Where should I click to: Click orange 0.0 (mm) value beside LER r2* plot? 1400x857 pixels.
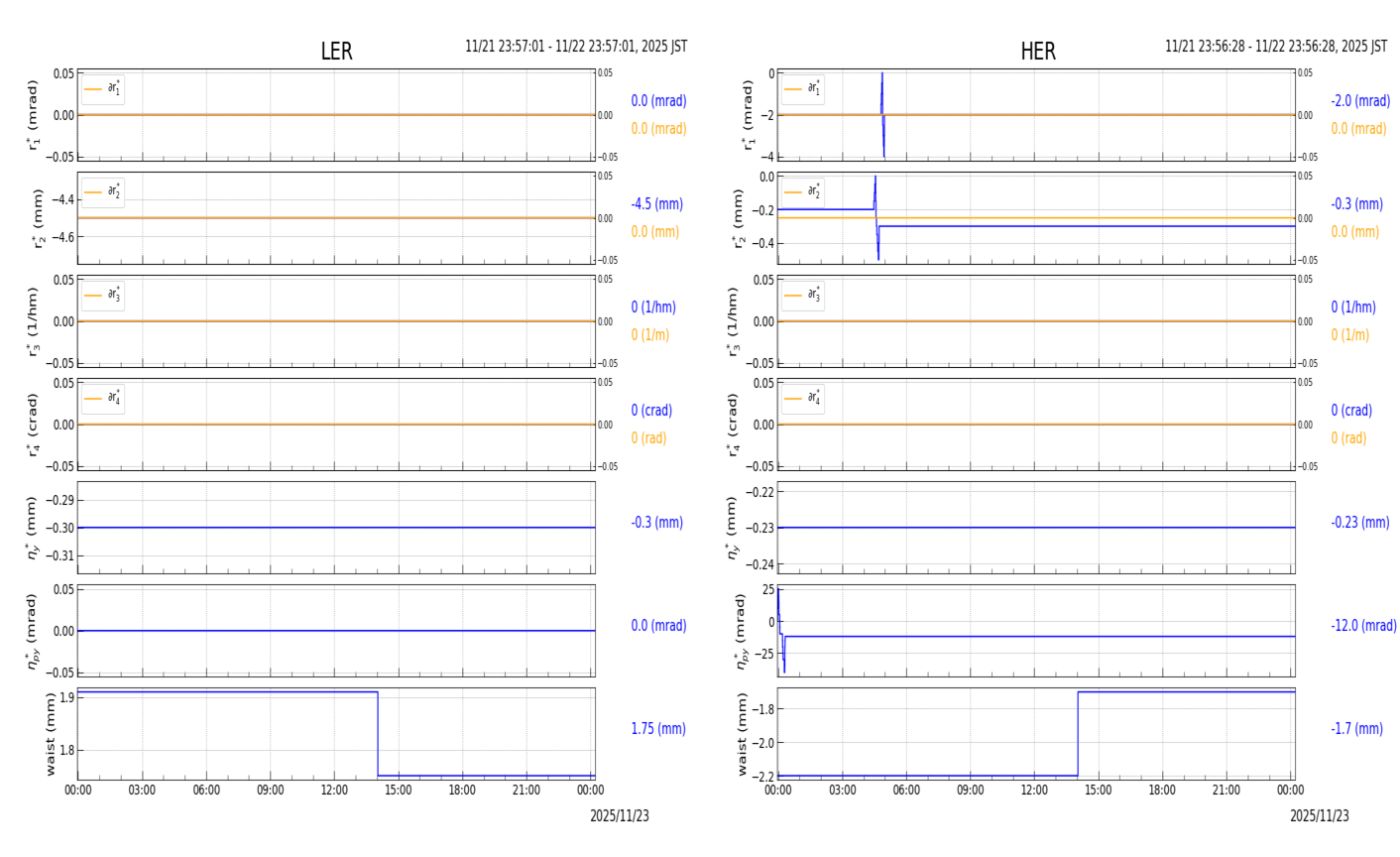tap(654, 232)
